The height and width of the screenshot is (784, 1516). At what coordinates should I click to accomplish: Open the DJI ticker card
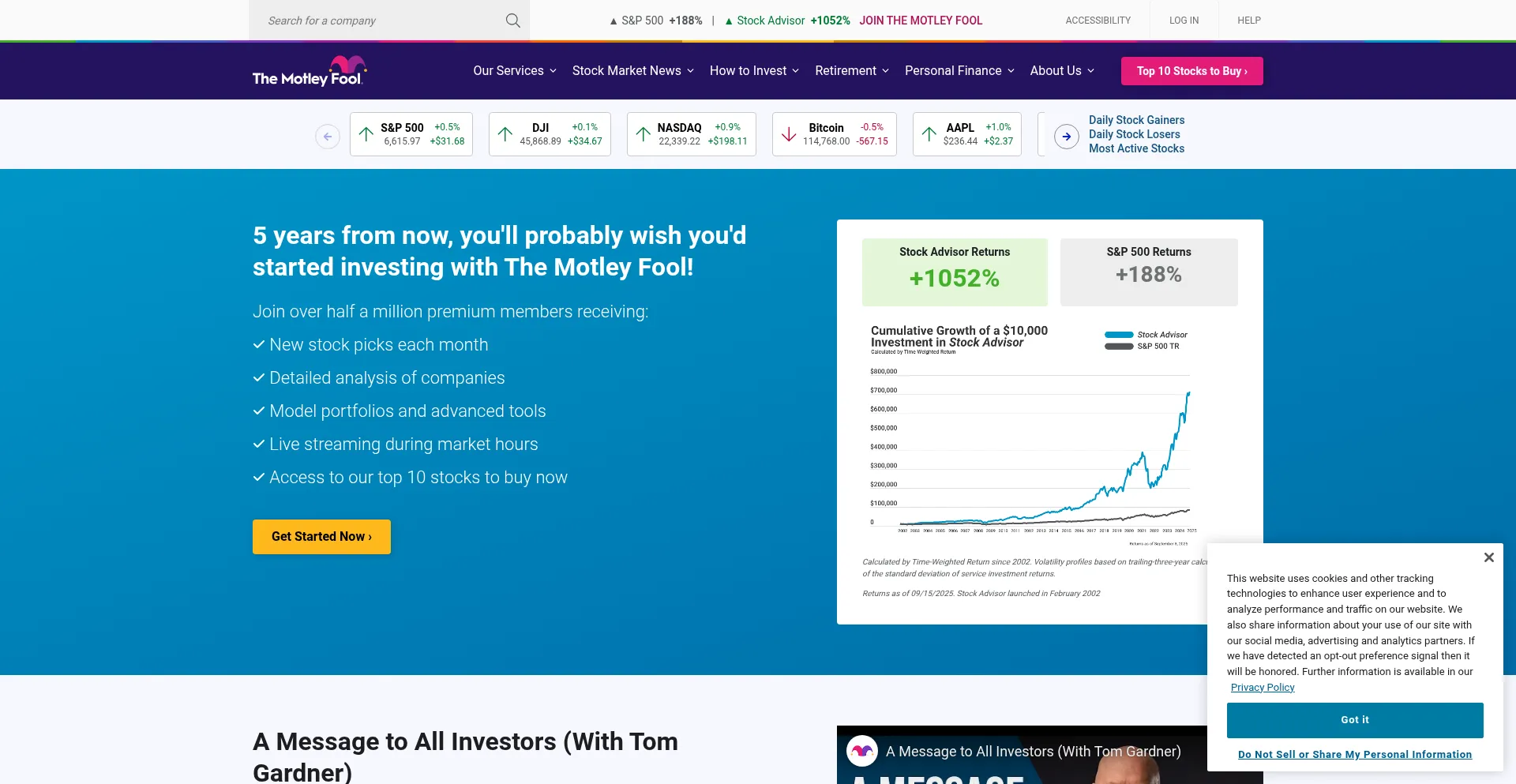(550, 134)
